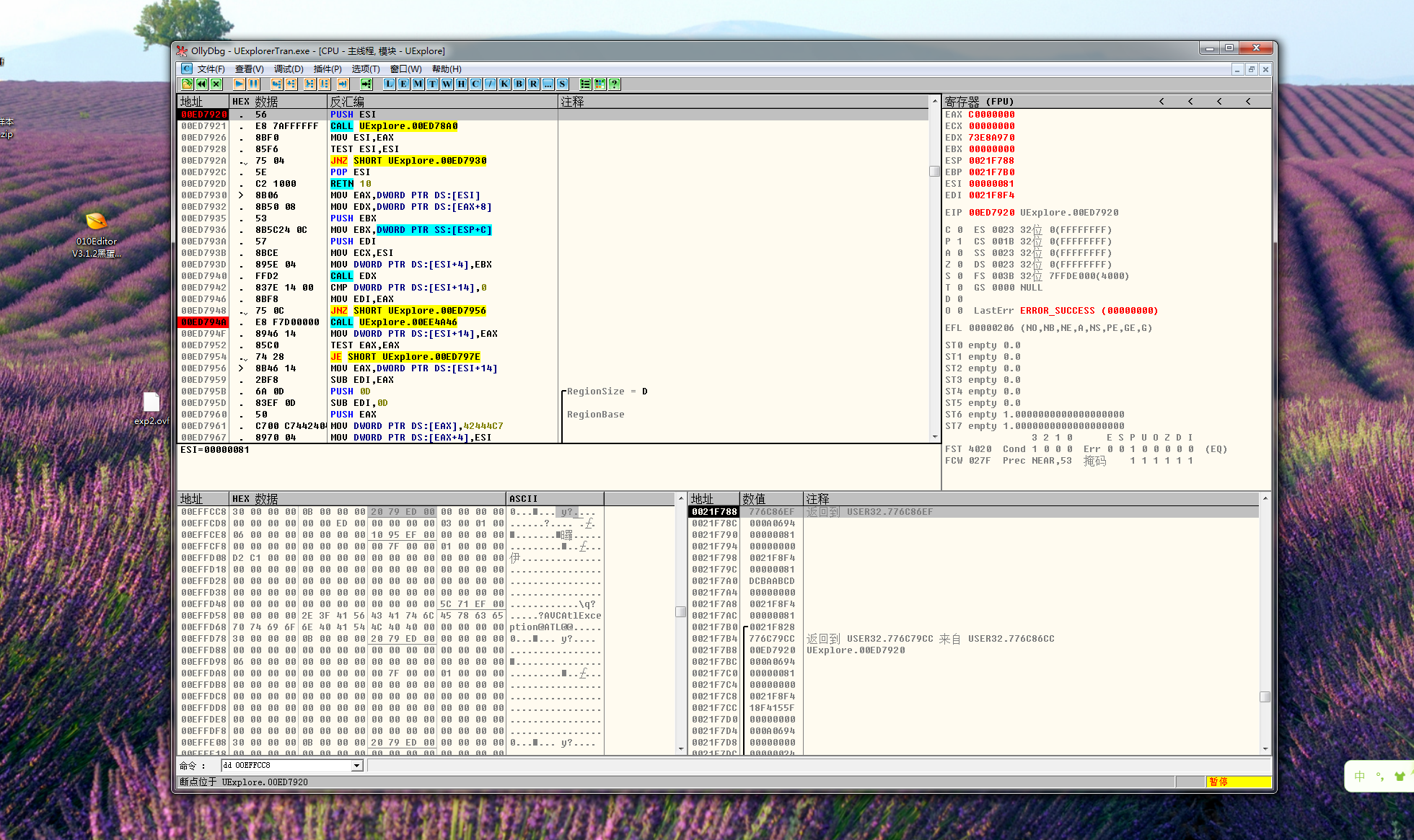
Task: Click the help question mark toolbar icon
Action: [x=614, y=84]
